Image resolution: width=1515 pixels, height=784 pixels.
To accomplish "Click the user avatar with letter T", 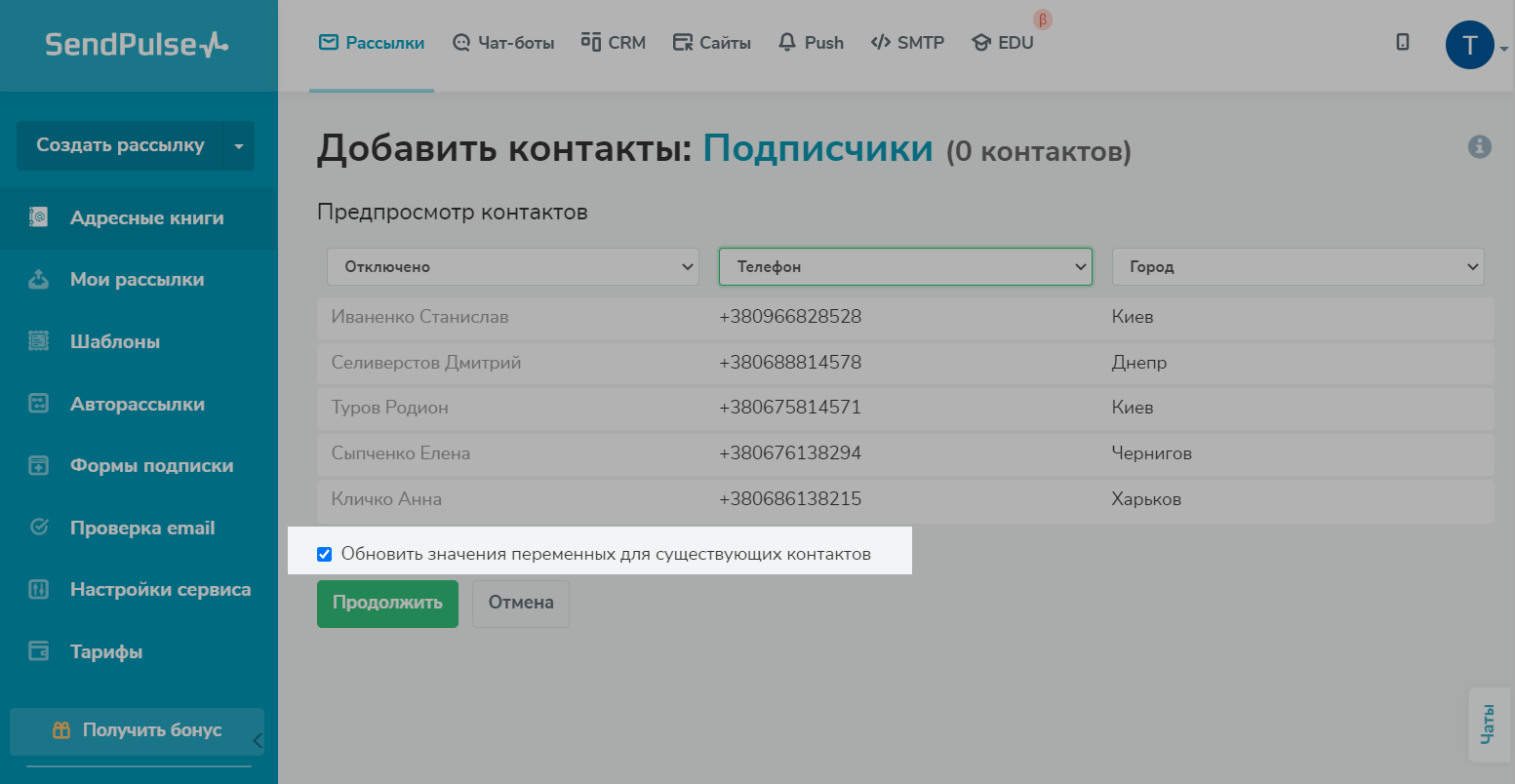I will 1469,45.
